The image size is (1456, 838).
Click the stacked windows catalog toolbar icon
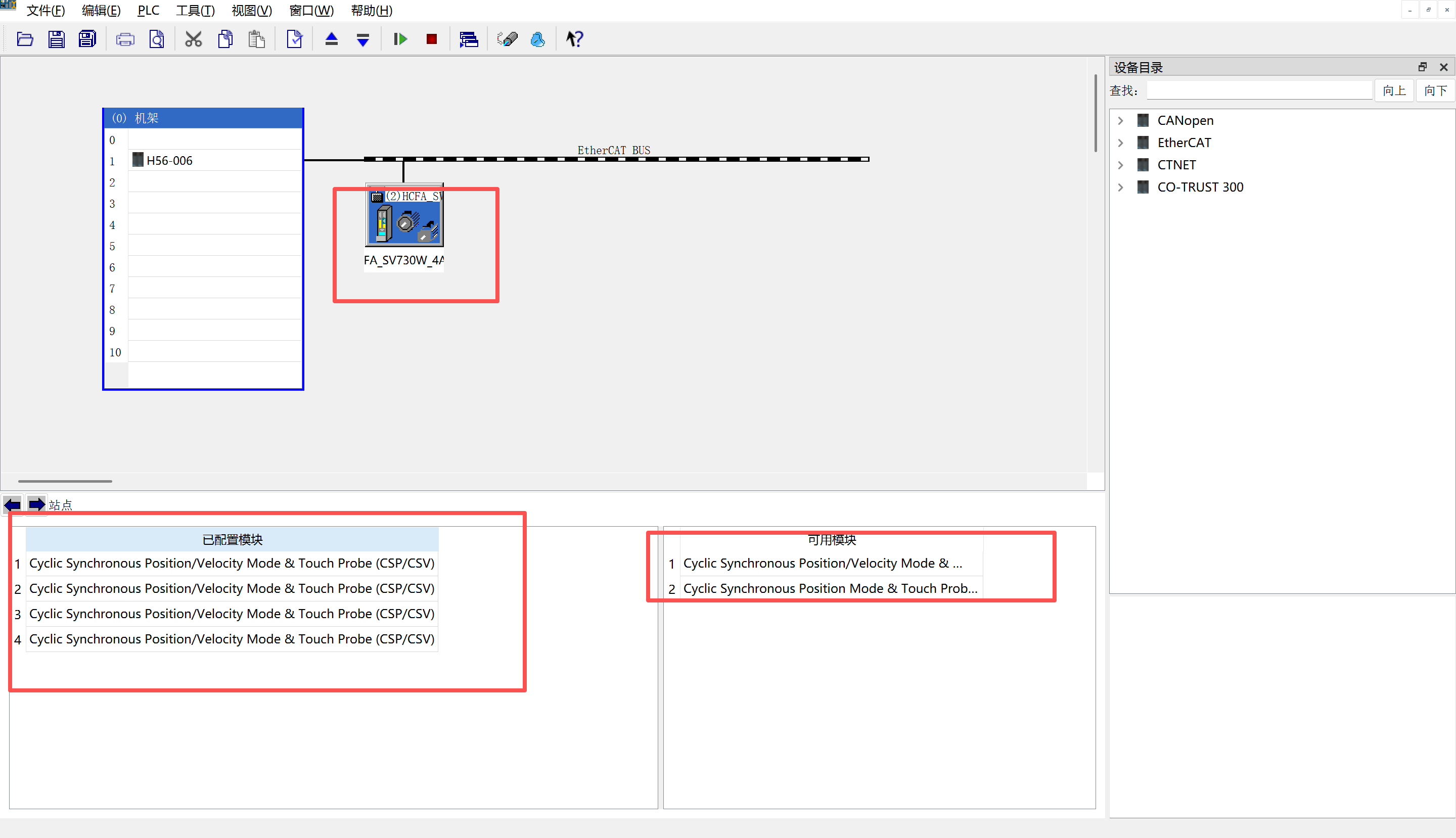click(469, 39)
